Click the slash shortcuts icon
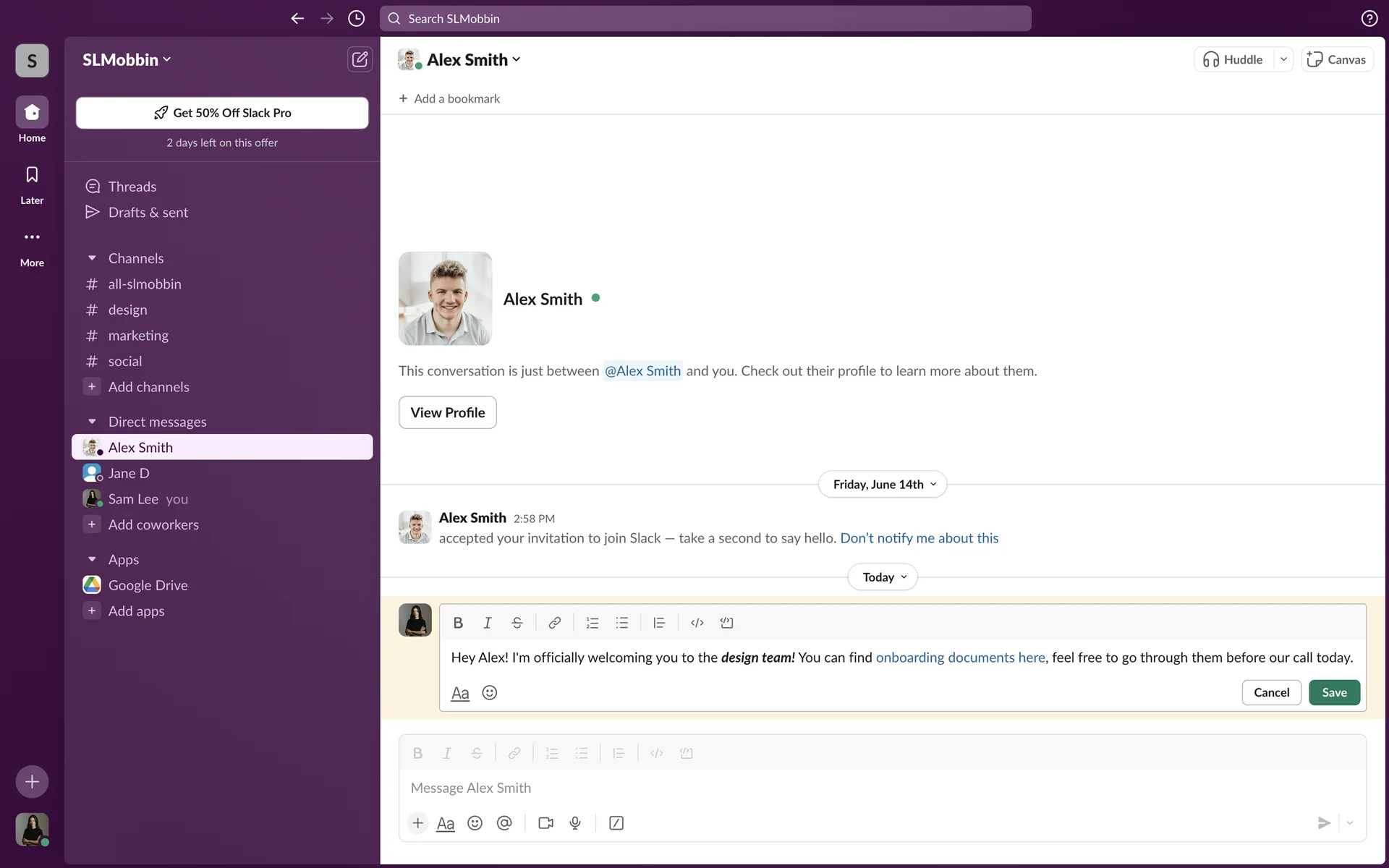The image size is (1389, 868). click(616, 823)
